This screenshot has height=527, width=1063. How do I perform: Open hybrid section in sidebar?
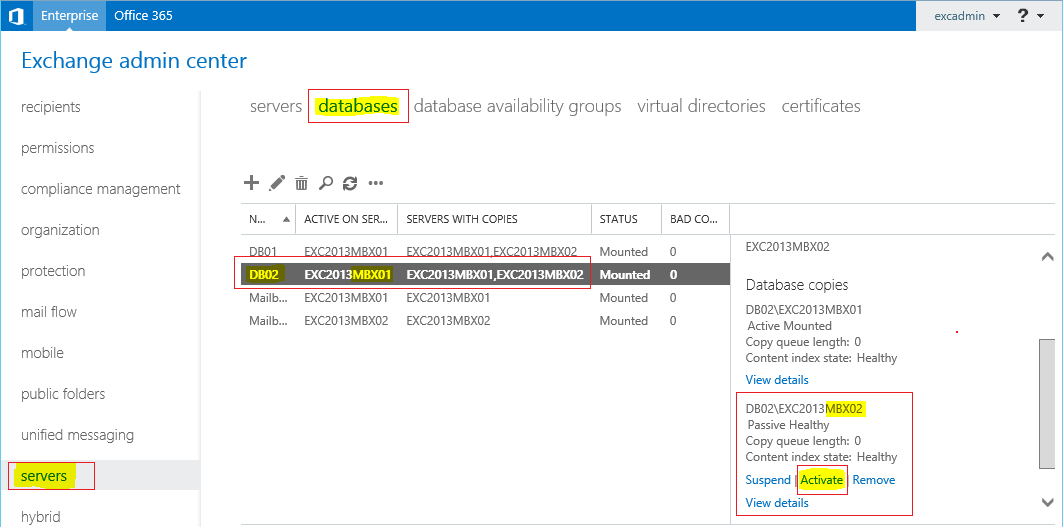41,517
